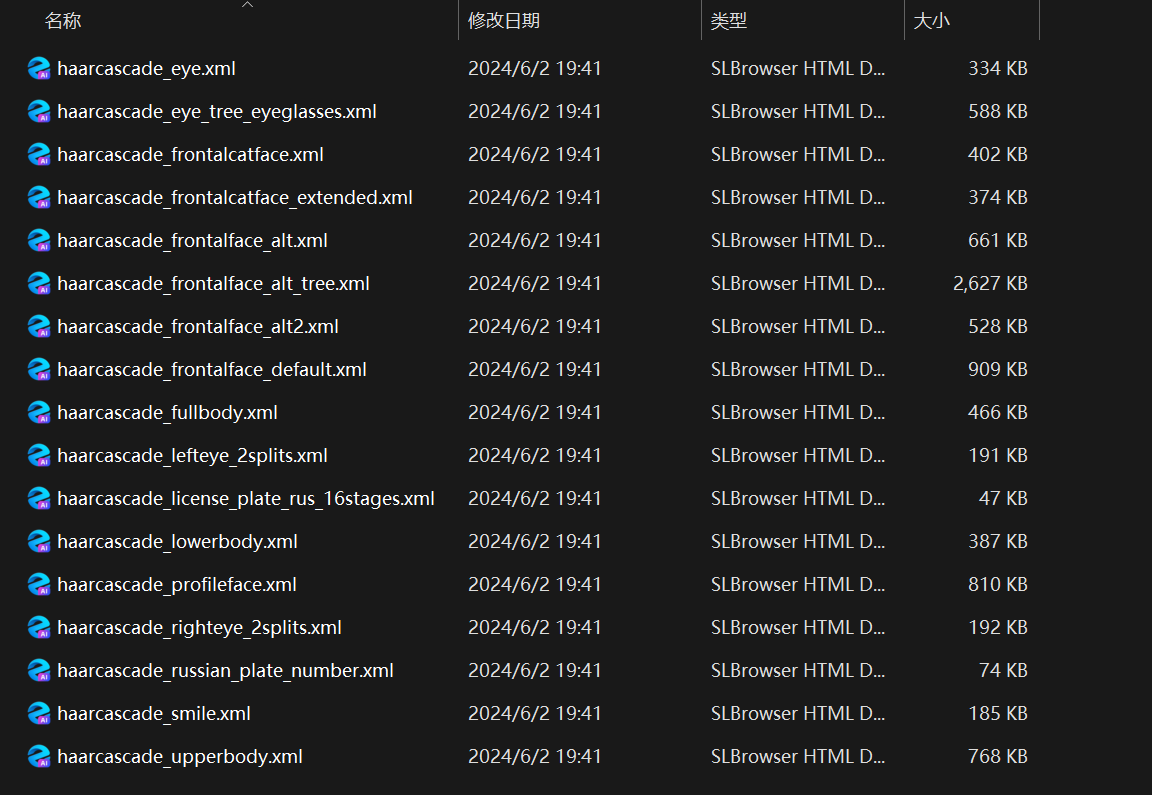
Task: Sort files by the 修改日期 column header
Action: point(504,21)
